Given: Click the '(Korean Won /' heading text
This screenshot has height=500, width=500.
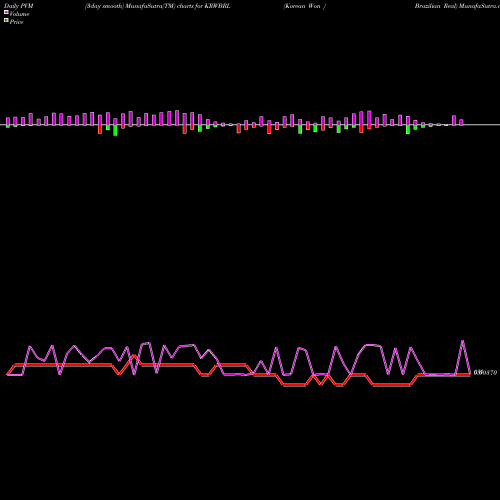Looking at the screenshot, I should coord(304,6).
